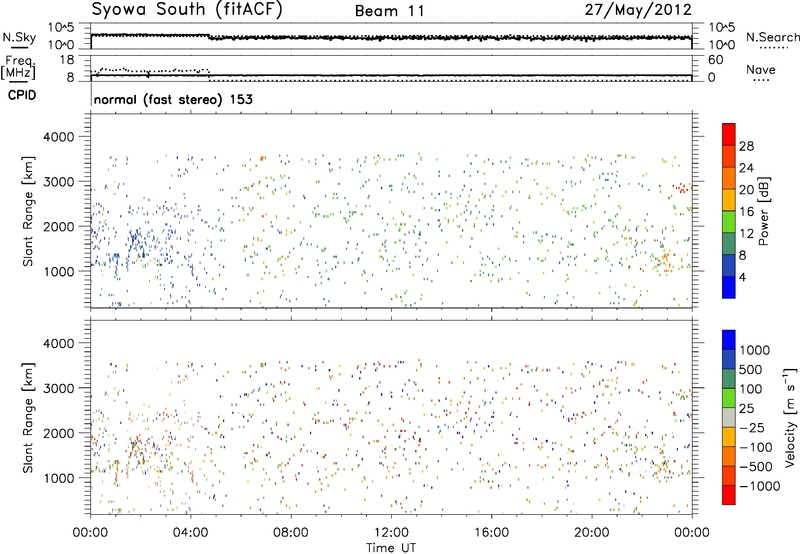Select the N.Sky legend label

coord(19,37)
